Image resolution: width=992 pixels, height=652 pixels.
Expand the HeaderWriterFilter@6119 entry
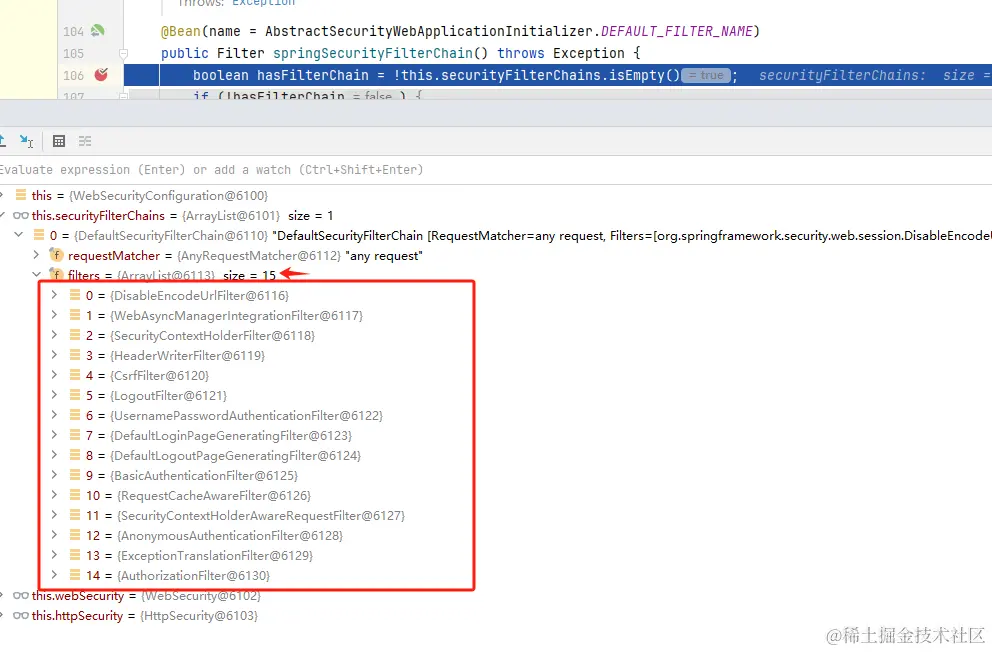[x=54, y=355]
